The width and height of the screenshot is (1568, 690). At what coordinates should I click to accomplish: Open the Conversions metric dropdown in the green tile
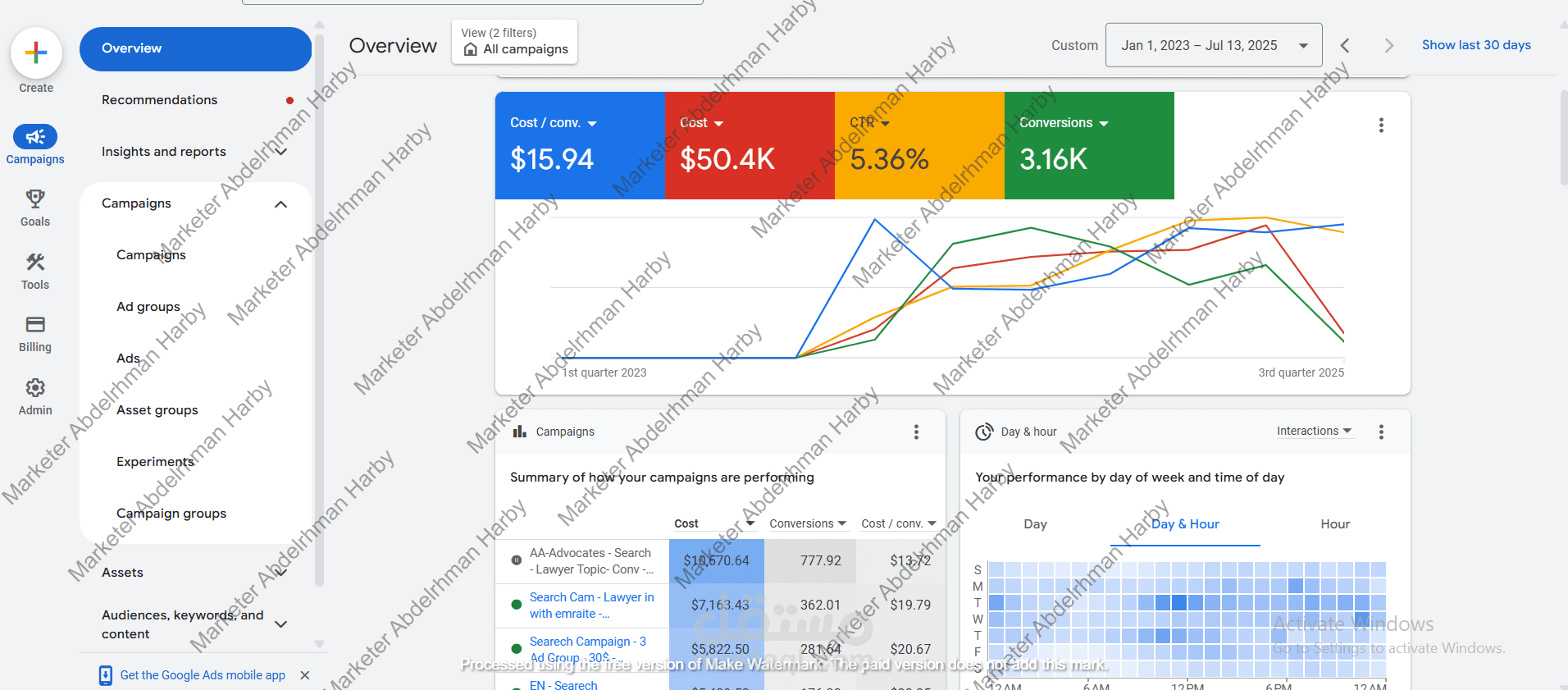[x=1064, y=123]
